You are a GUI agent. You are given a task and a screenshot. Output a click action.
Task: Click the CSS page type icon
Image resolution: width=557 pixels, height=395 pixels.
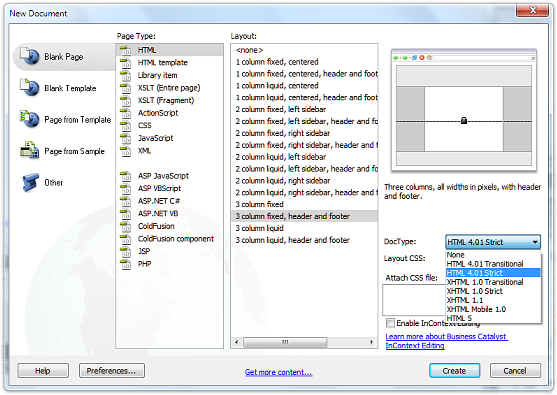[125, 125]
